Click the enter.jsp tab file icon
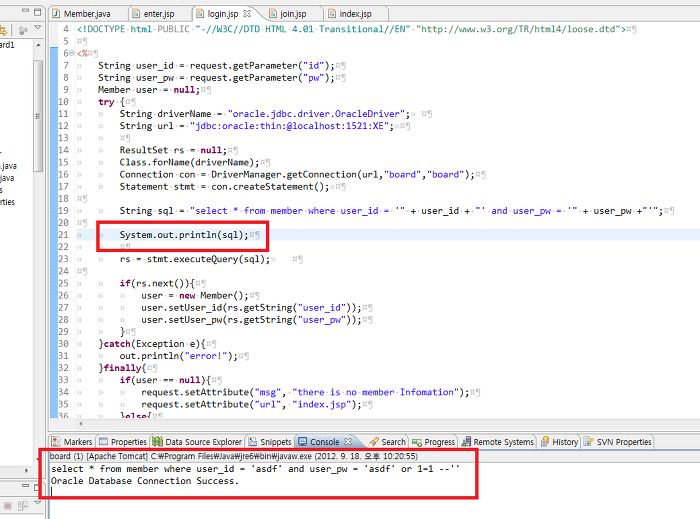Screen dimensions: 700x519 point(136,14)
